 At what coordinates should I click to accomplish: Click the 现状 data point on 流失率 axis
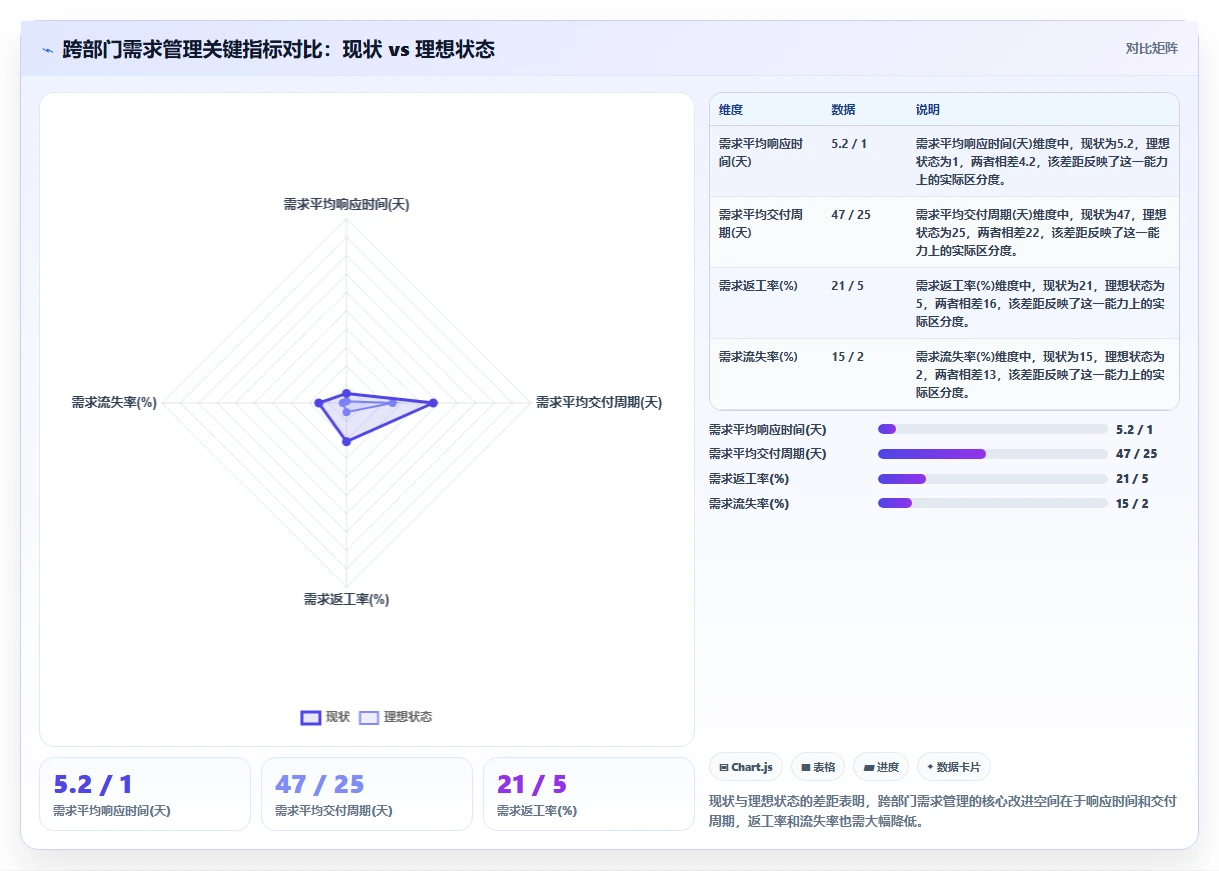tap(318, 403)
